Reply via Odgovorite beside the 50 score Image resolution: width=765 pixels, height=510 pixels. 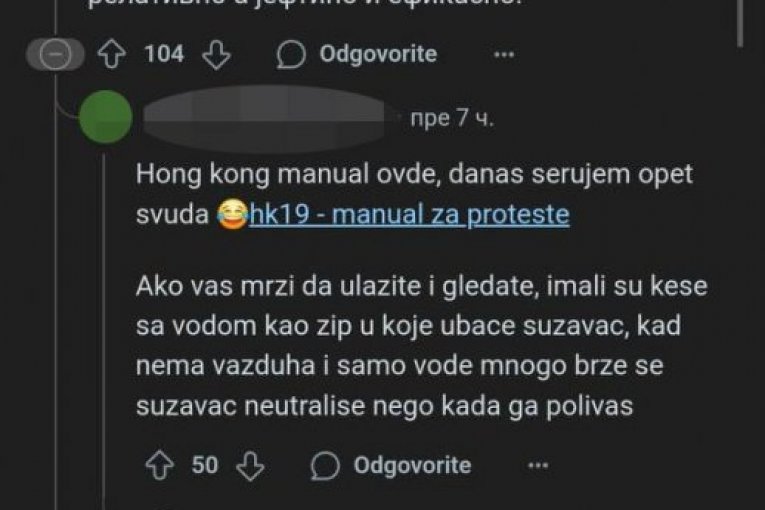[x=391, y=465]
